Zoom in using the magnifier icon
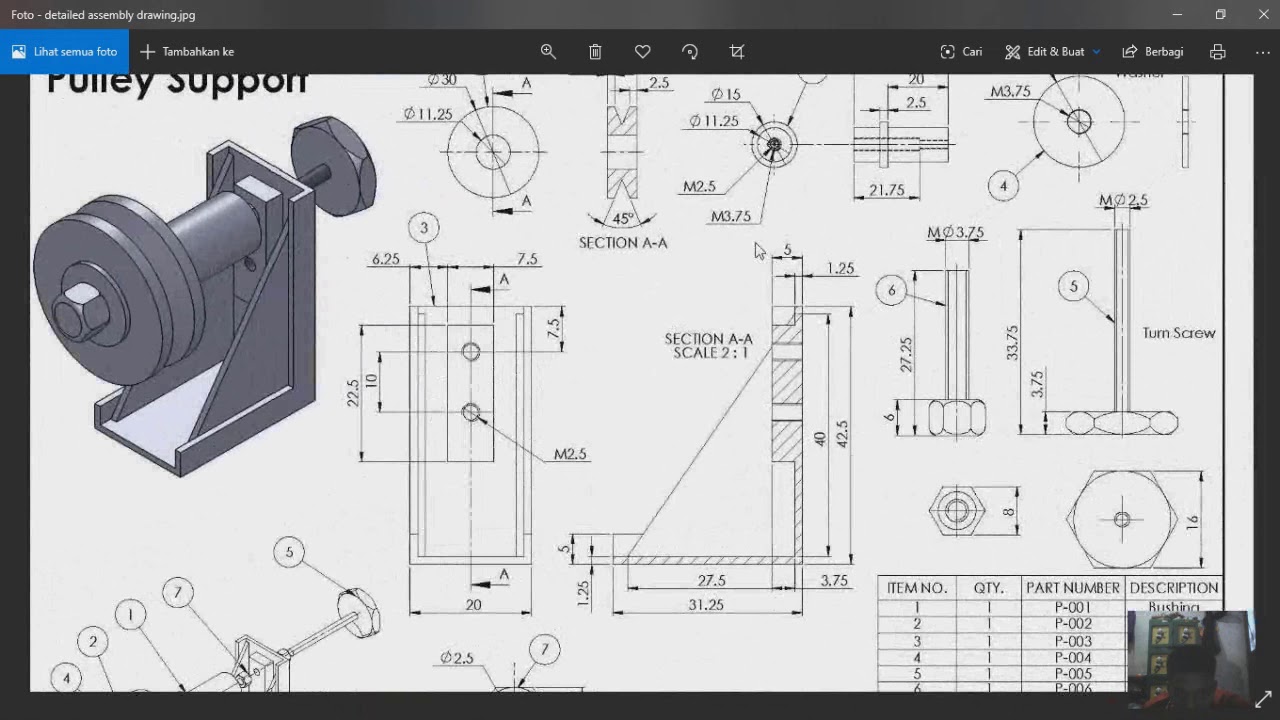The width and height of the screenshot is (1280, 720). [548, 51]
